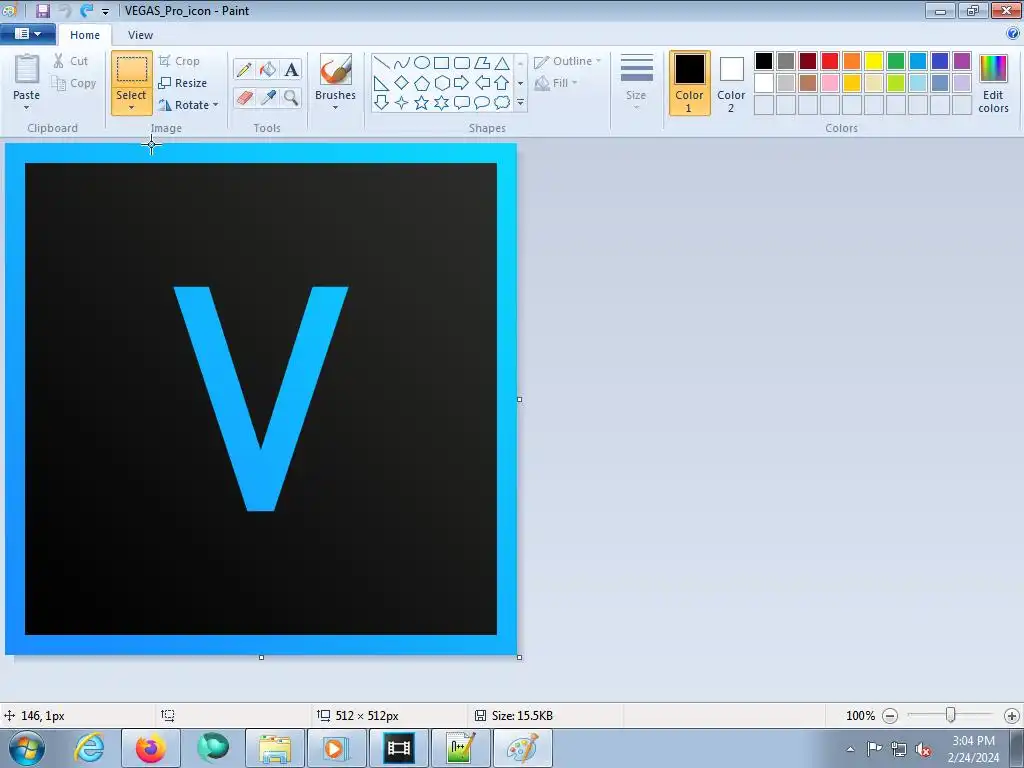This screenshot has width=1024, height=768.
Task: Open Firefox from the taskbar
Action: coord(151,748)
